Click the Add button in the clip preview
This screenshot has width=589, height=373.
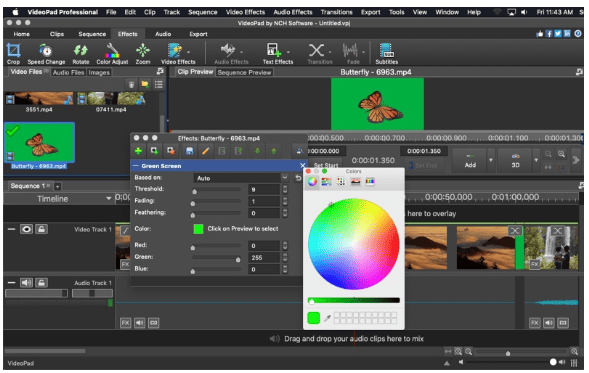click(x=470, y=160)
